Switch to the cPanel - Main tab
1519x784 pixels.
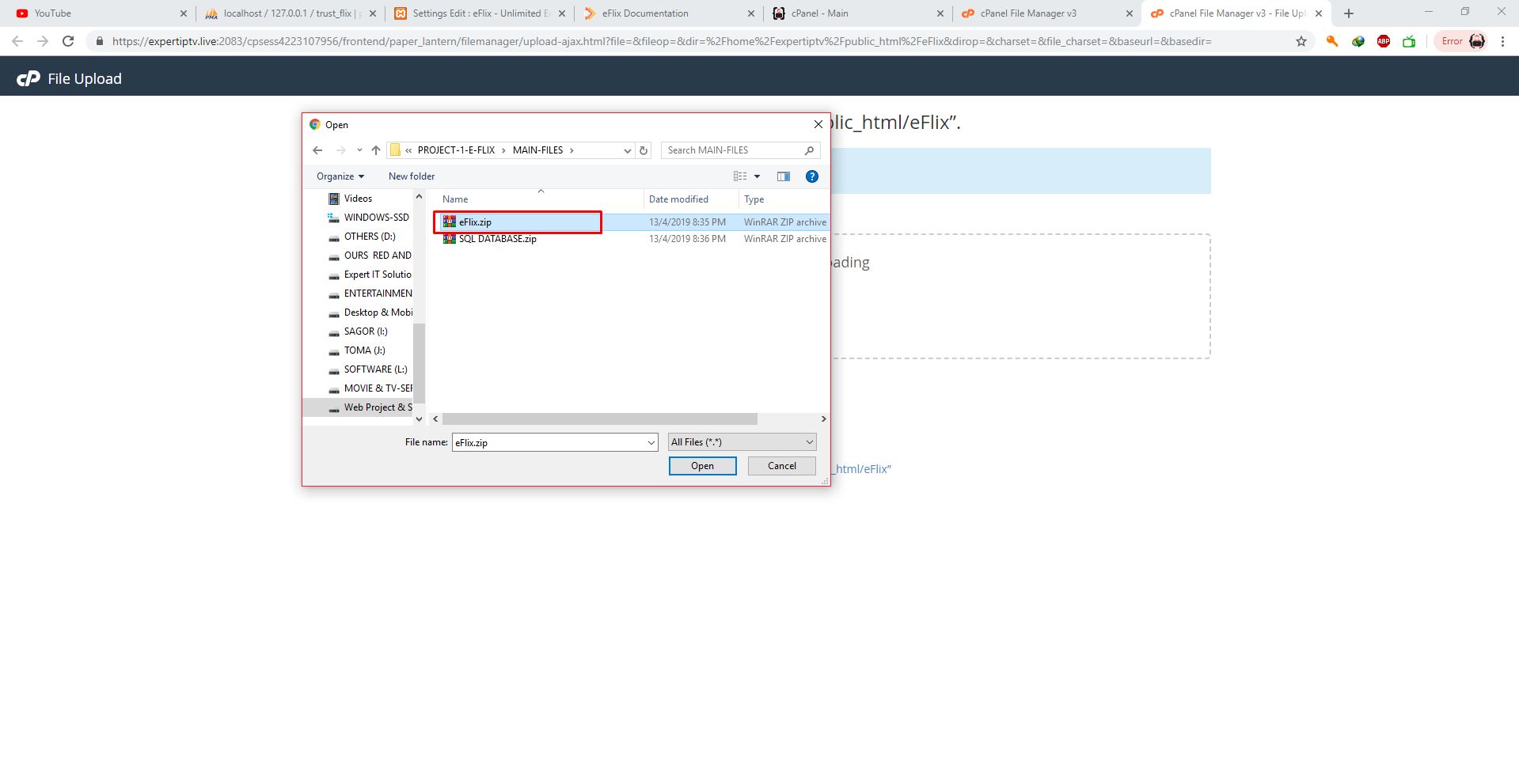pyautogui.click(x=819, y=13)
